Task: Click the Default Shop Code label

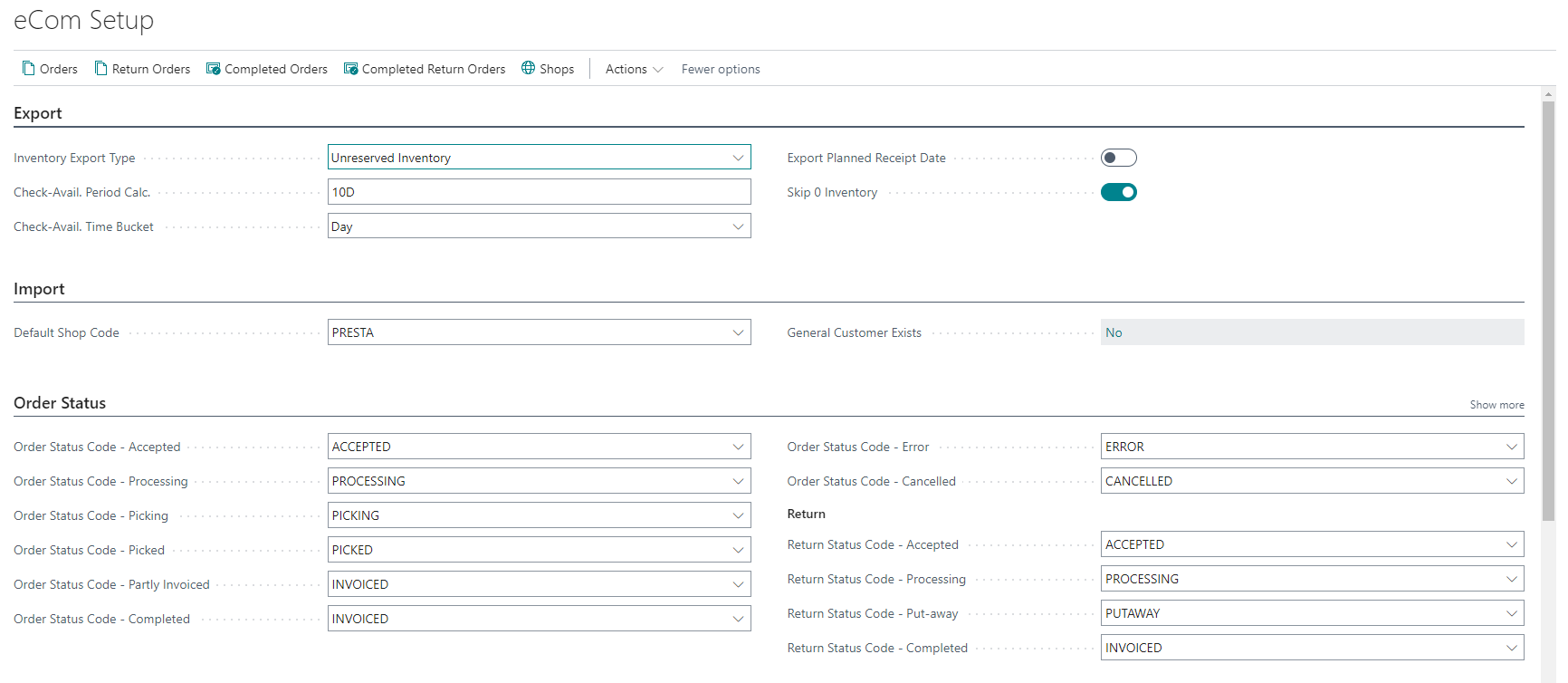Action: 66,332
